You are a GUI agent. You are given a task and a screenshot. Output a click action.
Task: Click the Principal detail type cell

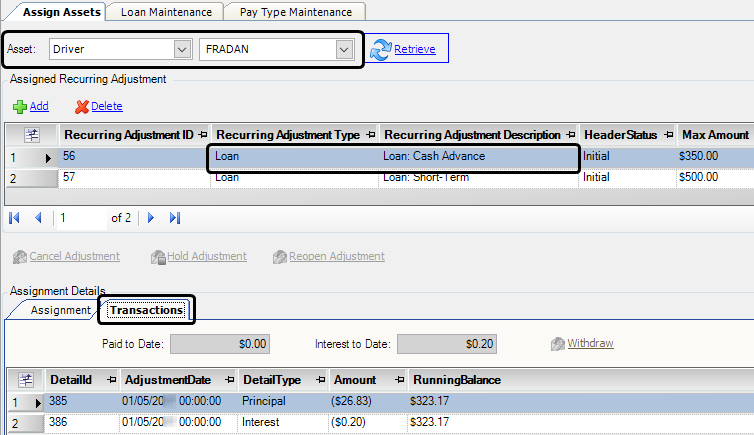tap(283, 401)
